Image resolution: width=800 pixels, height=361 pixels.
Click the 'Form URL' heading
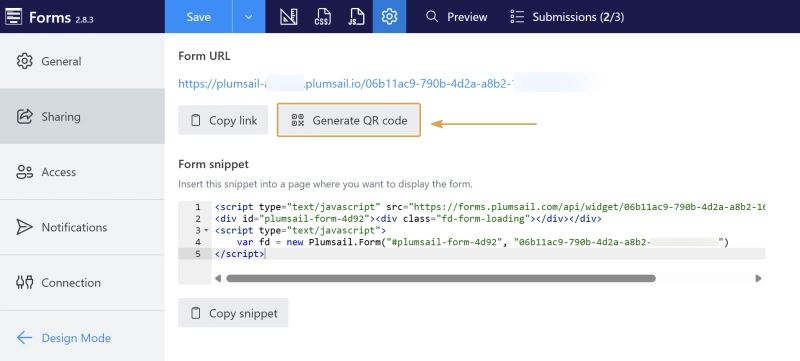coord(204,56)
